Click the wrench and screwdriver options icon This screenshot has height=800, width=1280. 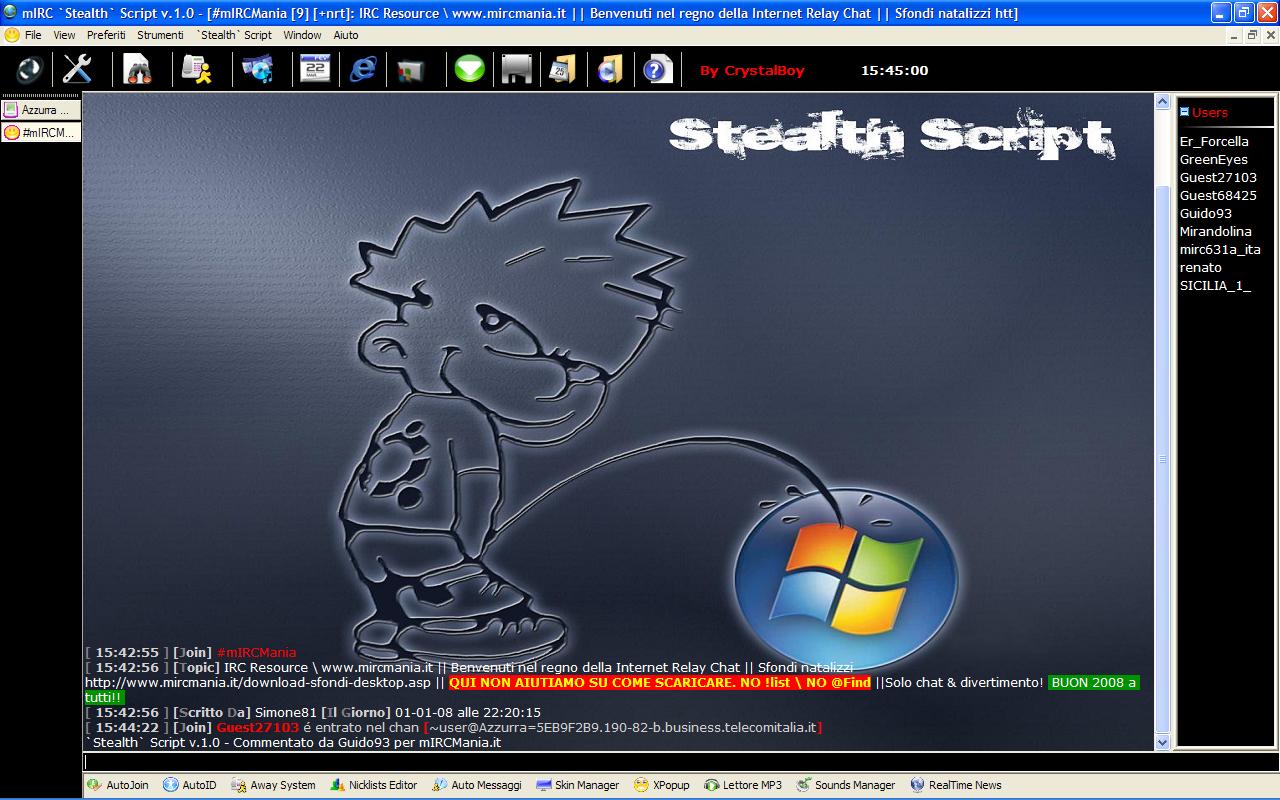click(x=77, y=70)
